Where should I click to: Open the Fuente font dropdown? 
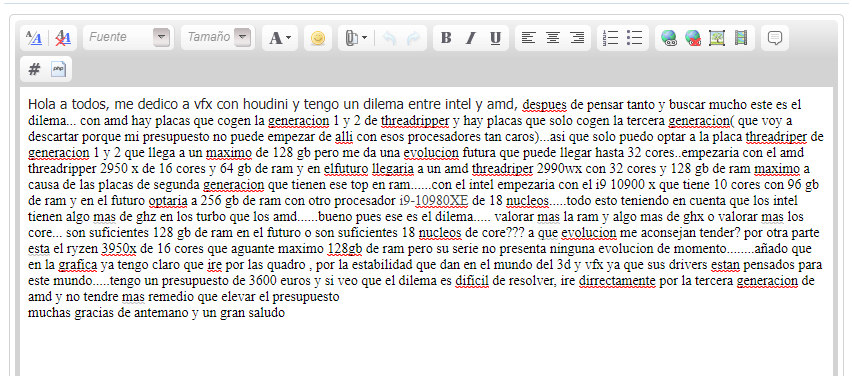point(128,37)
